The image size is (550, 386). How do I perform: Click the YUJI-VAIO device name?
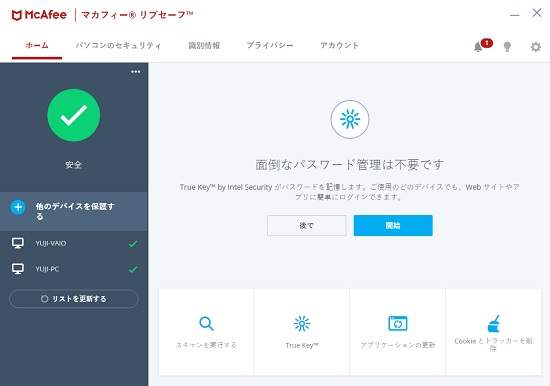(x=51, y=243)
